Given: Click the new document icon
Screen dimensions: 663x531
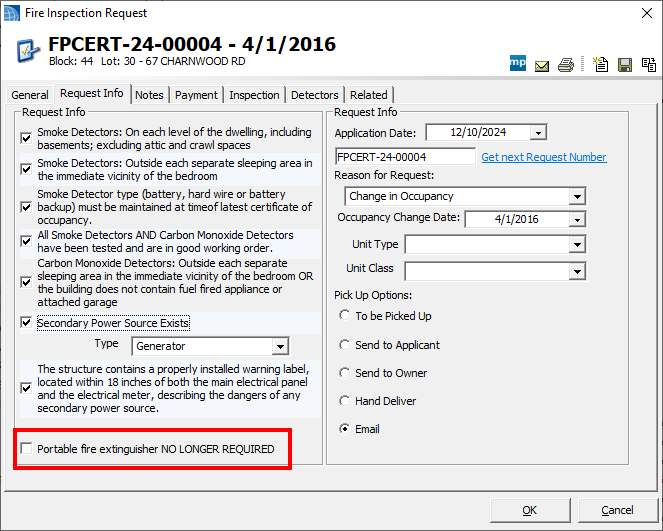Looking at the screenshot, I should coord(600,64).
